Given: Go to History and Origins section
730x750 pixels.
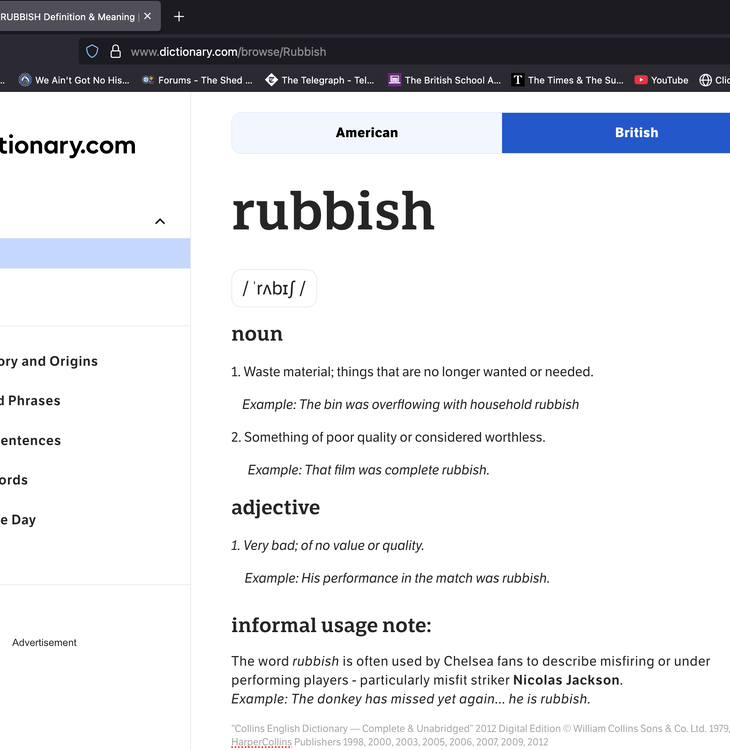Looking at the screenshot, I should (48, 361).
